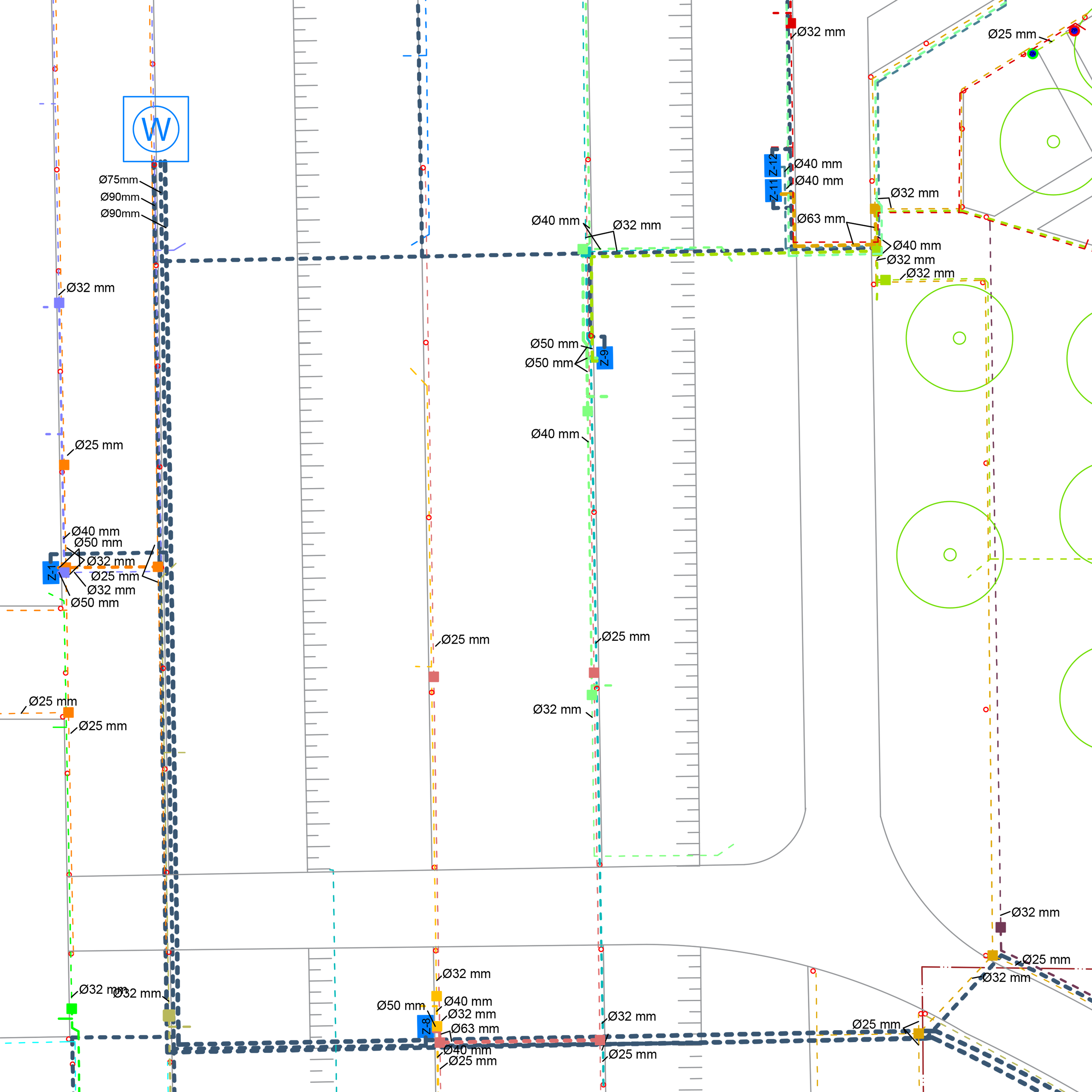Click the blue dot with green ring
The width and height of the screenshot is (1092, 1092).
coord(1033,54)
